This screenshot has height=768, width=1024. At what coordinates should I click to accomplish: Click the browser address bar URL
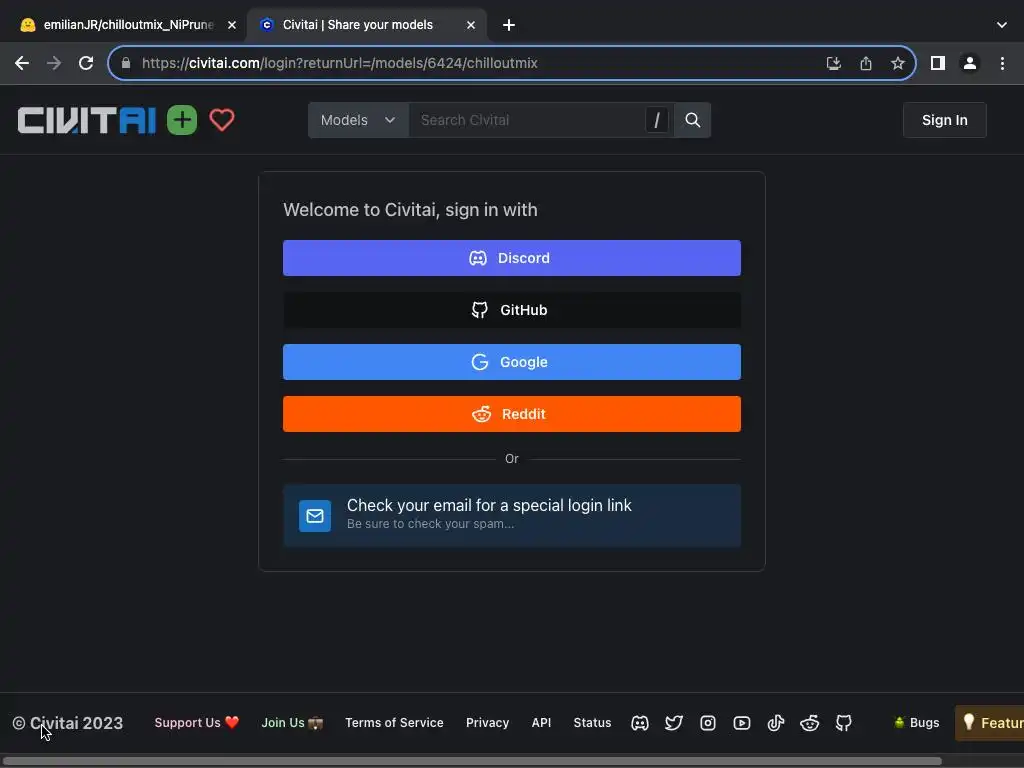click(x=340, y=63)
